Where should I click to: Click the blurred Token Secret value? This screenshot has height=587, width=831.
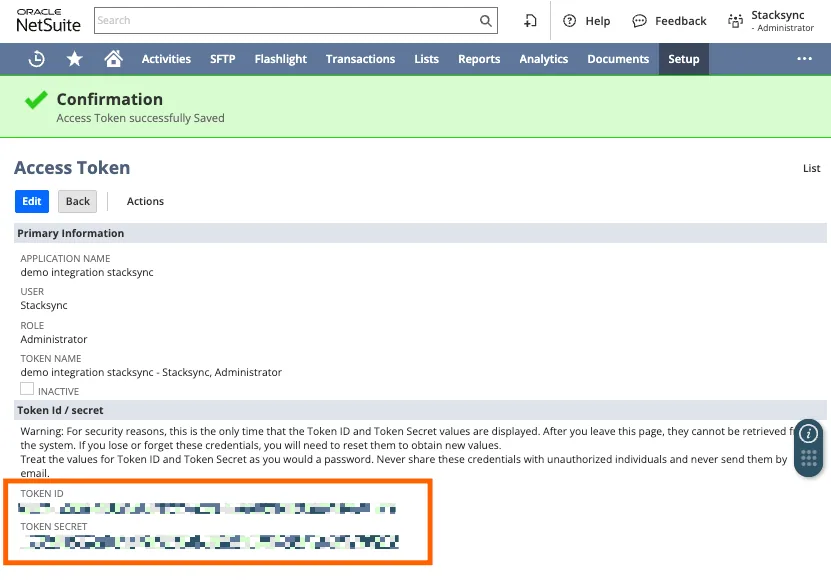click(209, 541)
